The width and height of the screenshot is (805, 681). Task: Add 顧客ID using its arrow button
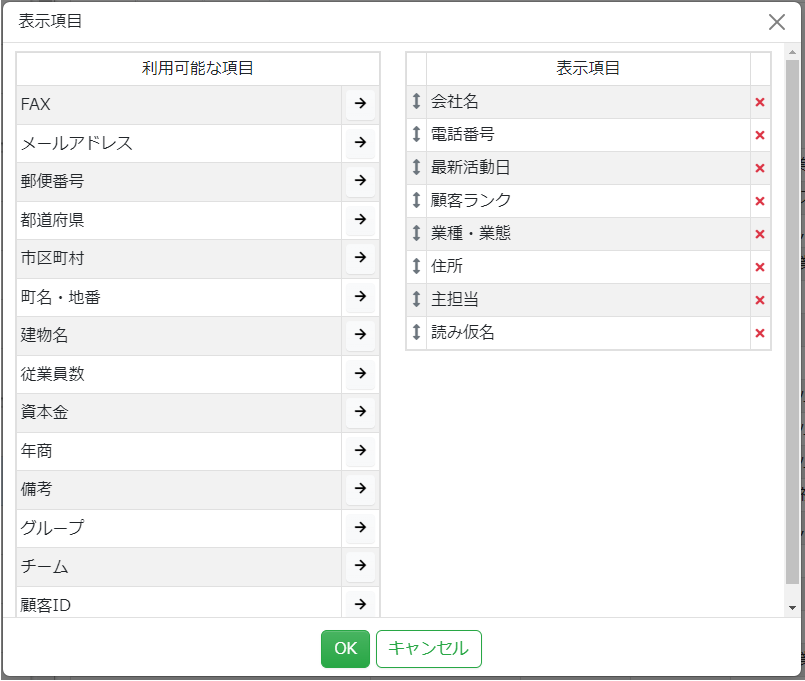point(360,604)
